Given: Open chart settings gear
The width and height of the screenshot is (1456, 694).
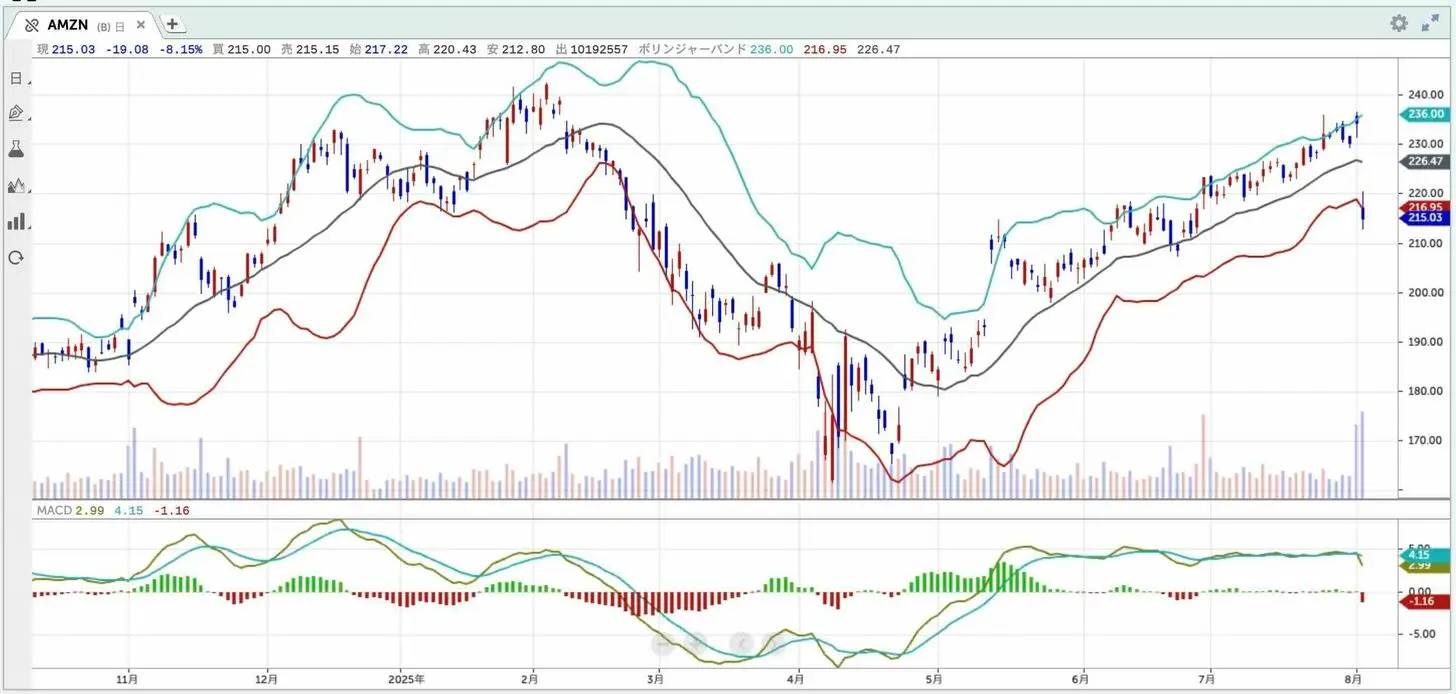Looking at the screenshot, I should pos(1399,23).
